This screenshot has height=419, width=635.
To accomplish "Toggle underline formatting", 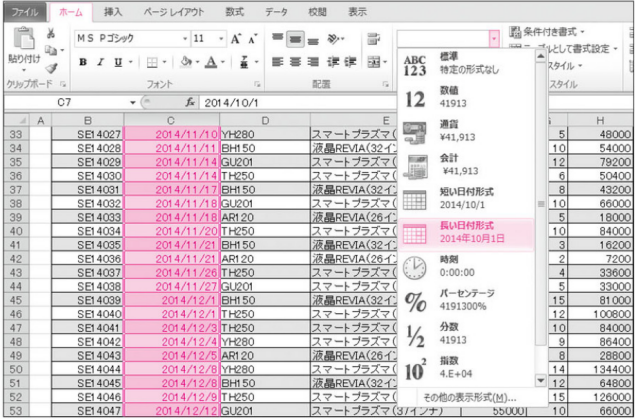I will [118, 62].
